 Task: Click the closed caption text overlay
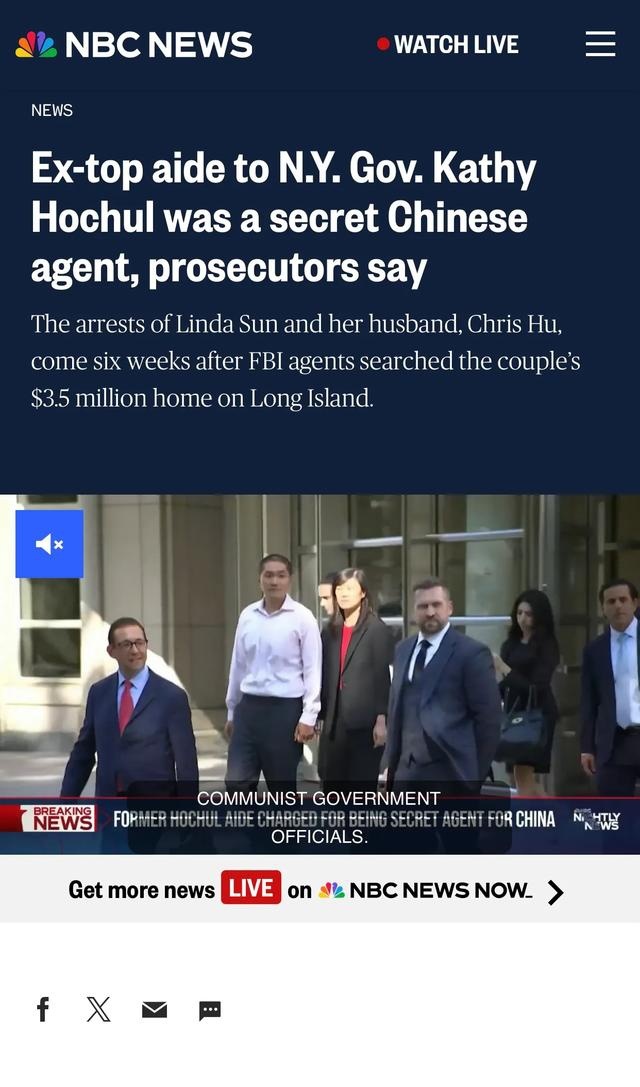point(319,817)
